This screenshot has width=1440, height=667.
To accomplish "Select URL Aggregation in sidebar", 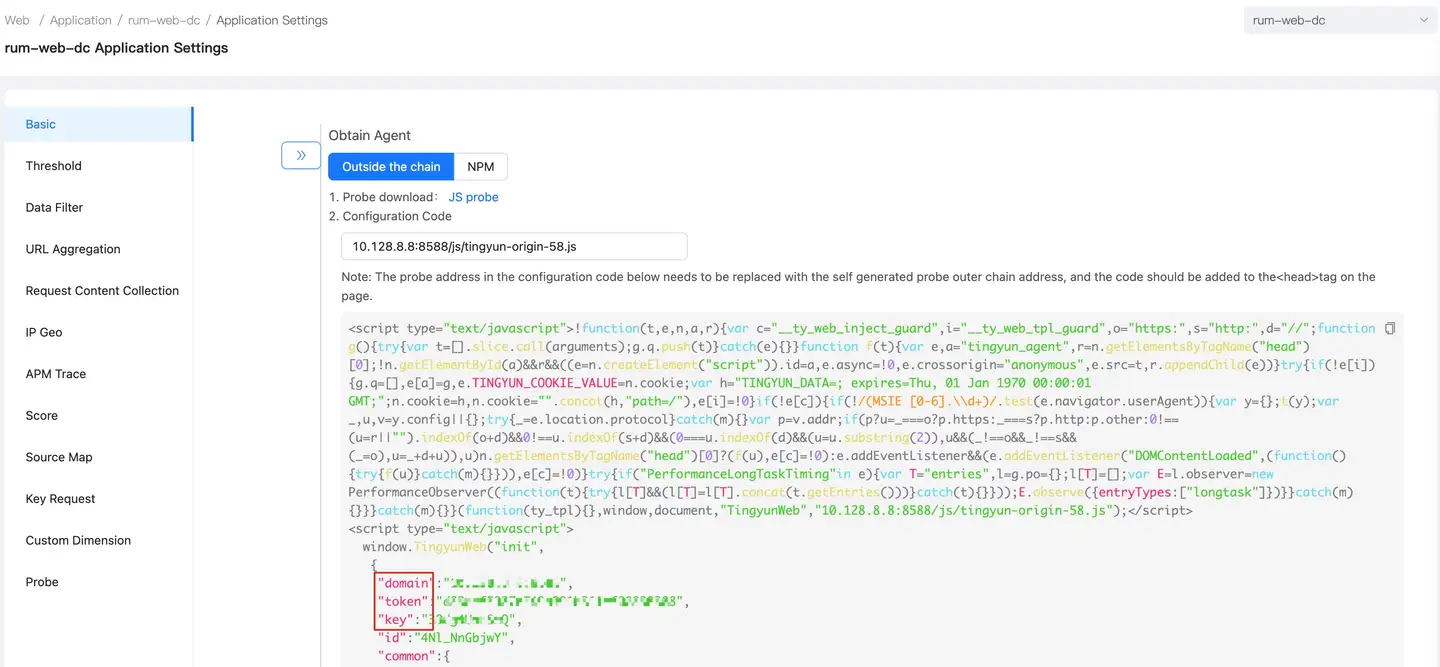I will click(x=73, y=249).
